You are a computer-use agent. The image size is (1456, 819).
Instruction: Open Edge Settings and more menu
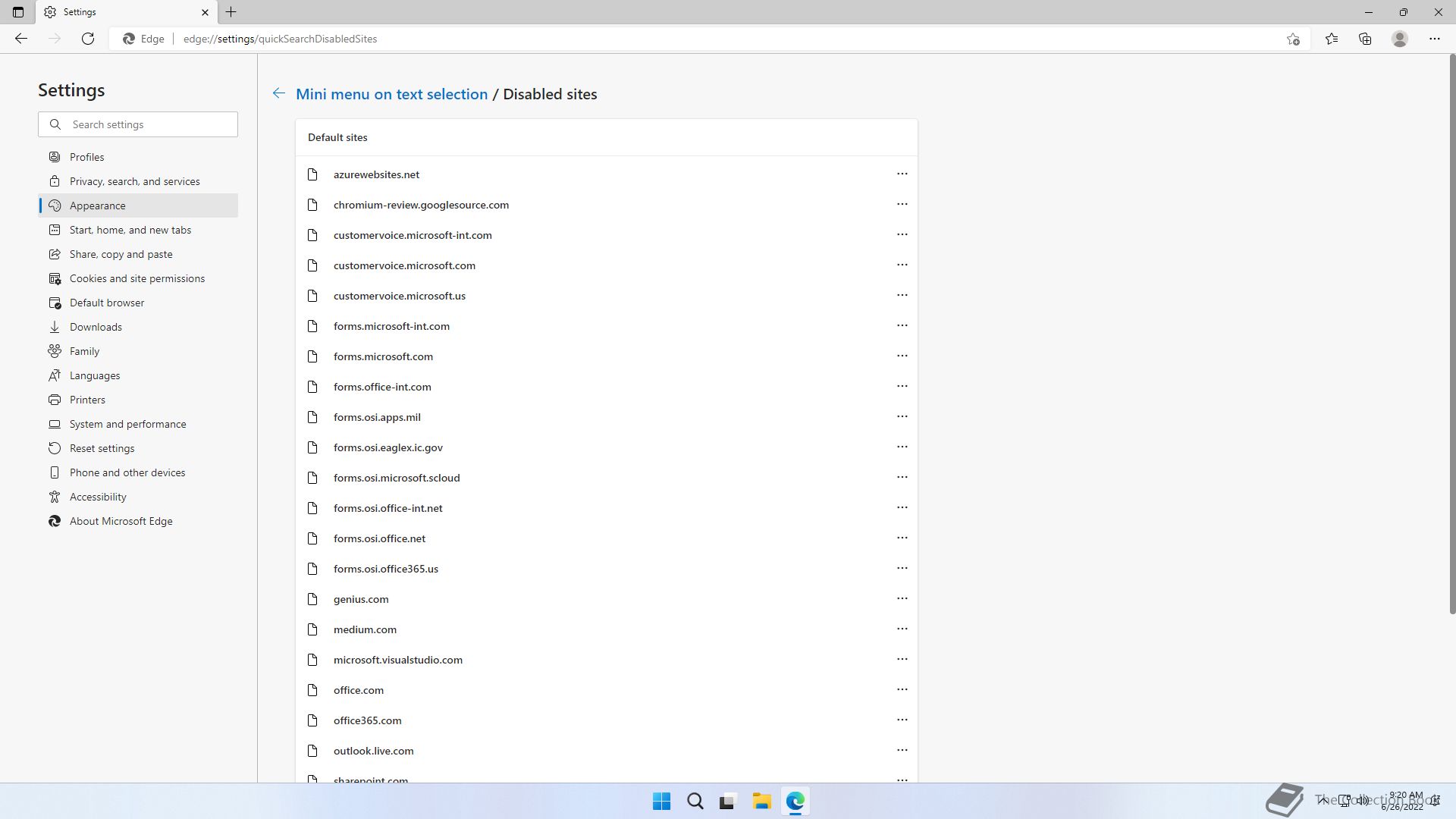(x=1435, y=39)
